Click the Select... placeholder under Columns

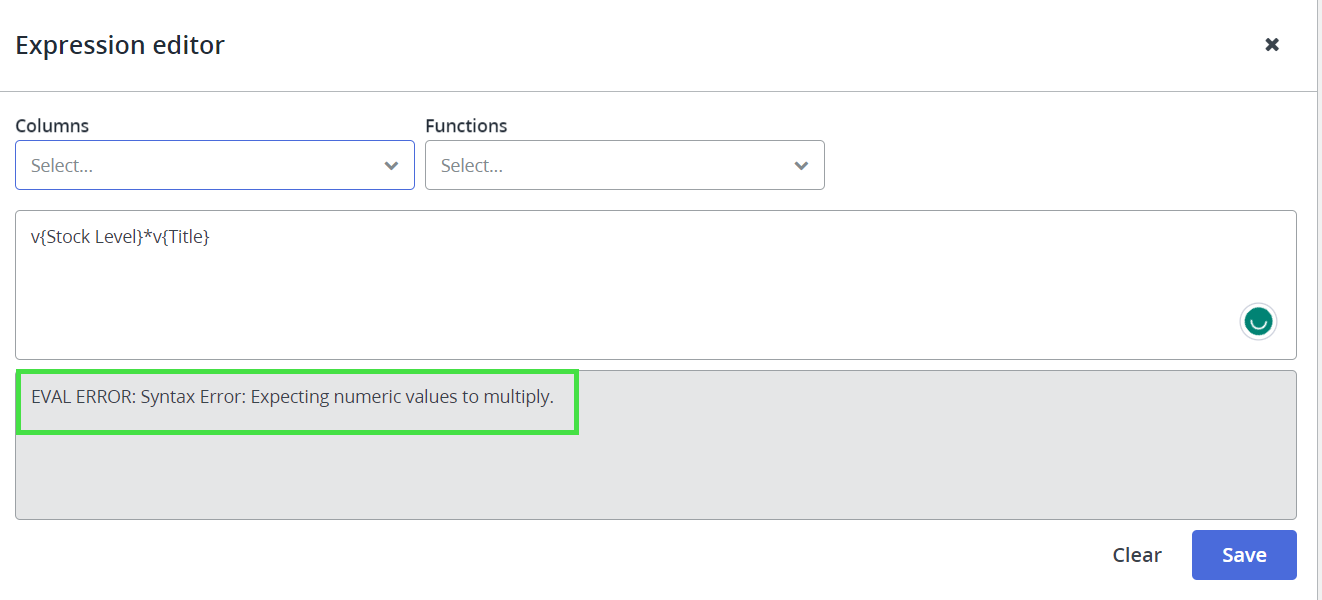click(62, 166)
